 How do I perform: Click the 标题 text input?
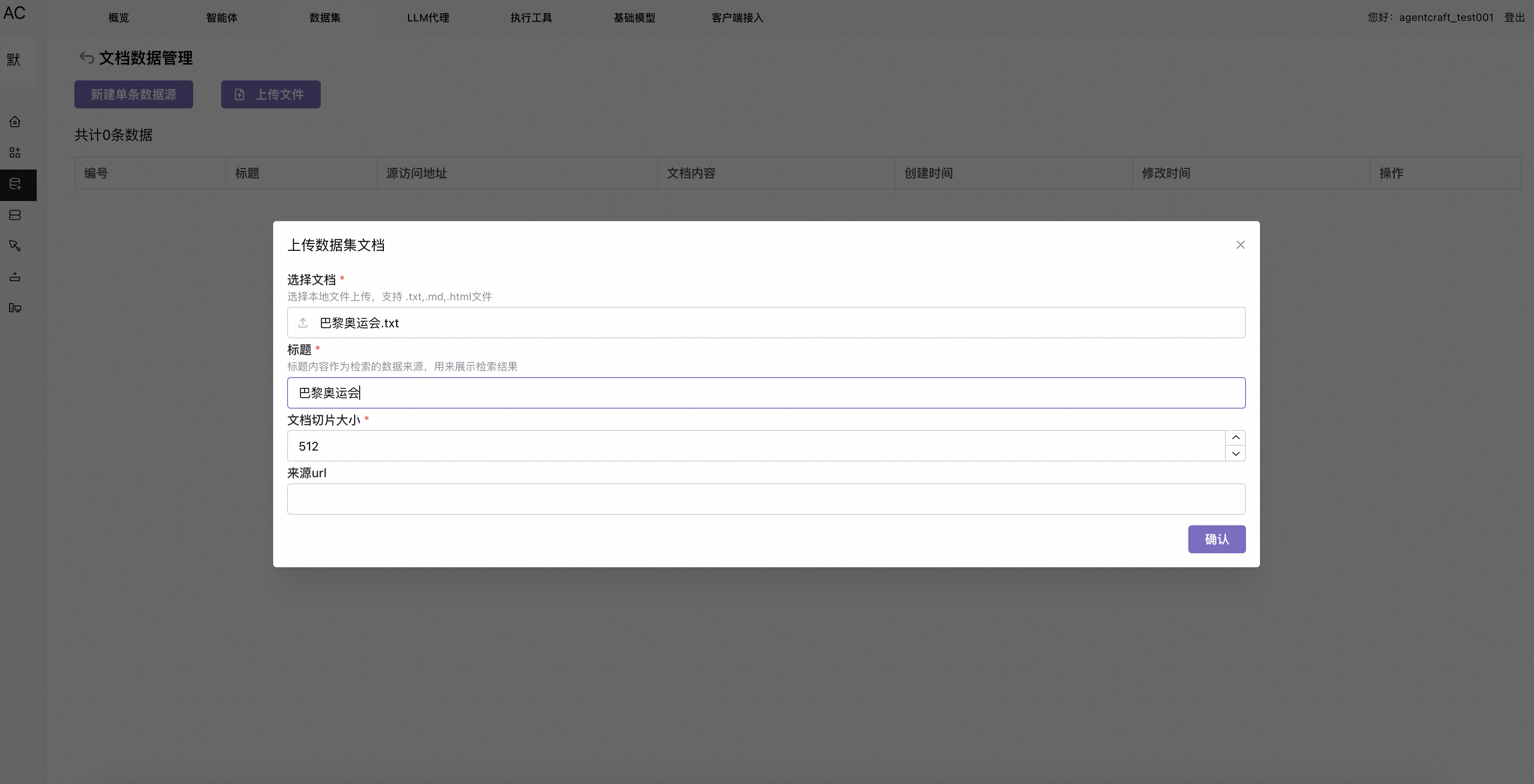click(x=766, y=393)
